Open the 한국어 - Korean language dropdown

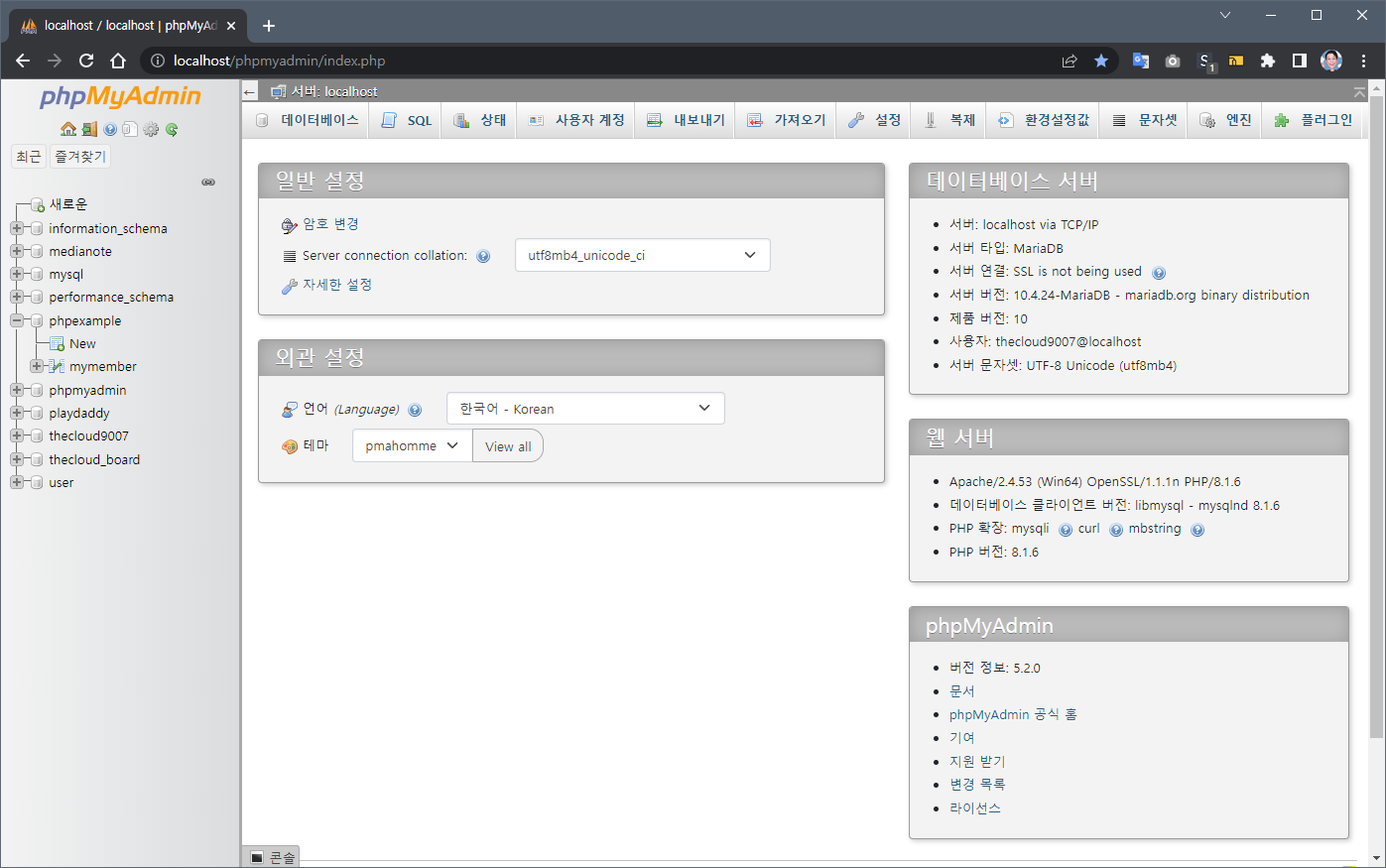[585, 409]
